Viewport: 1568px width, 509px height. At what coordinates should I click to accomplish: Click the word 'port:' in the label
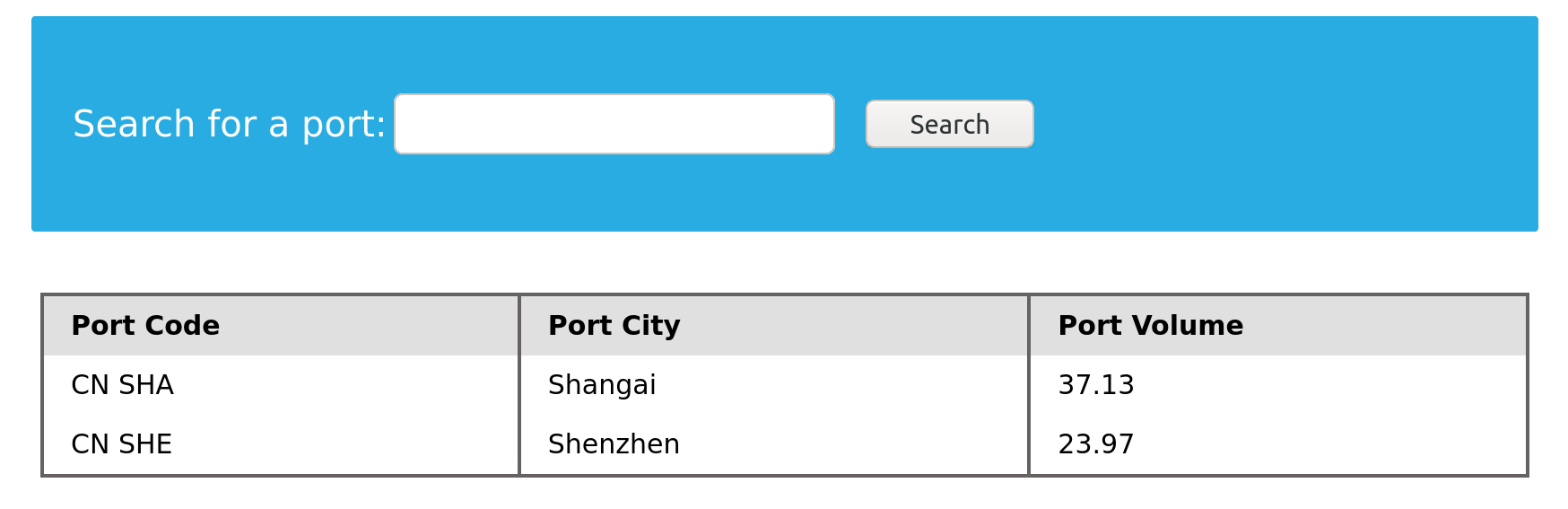tap(344, 126)
